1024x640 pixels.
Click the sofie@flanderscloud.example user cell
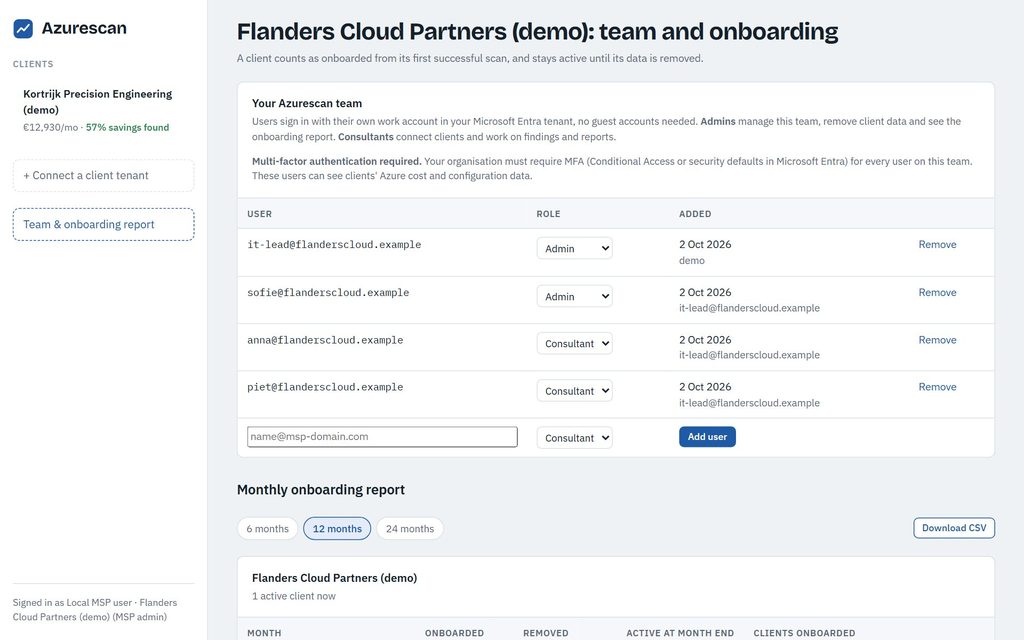[x=328, y=293]
